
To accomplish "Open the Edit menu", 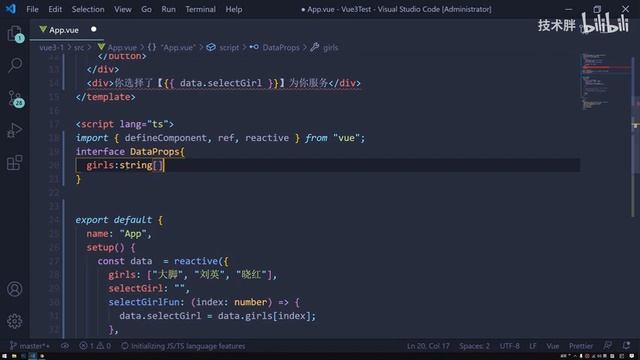I will [55, 9].
